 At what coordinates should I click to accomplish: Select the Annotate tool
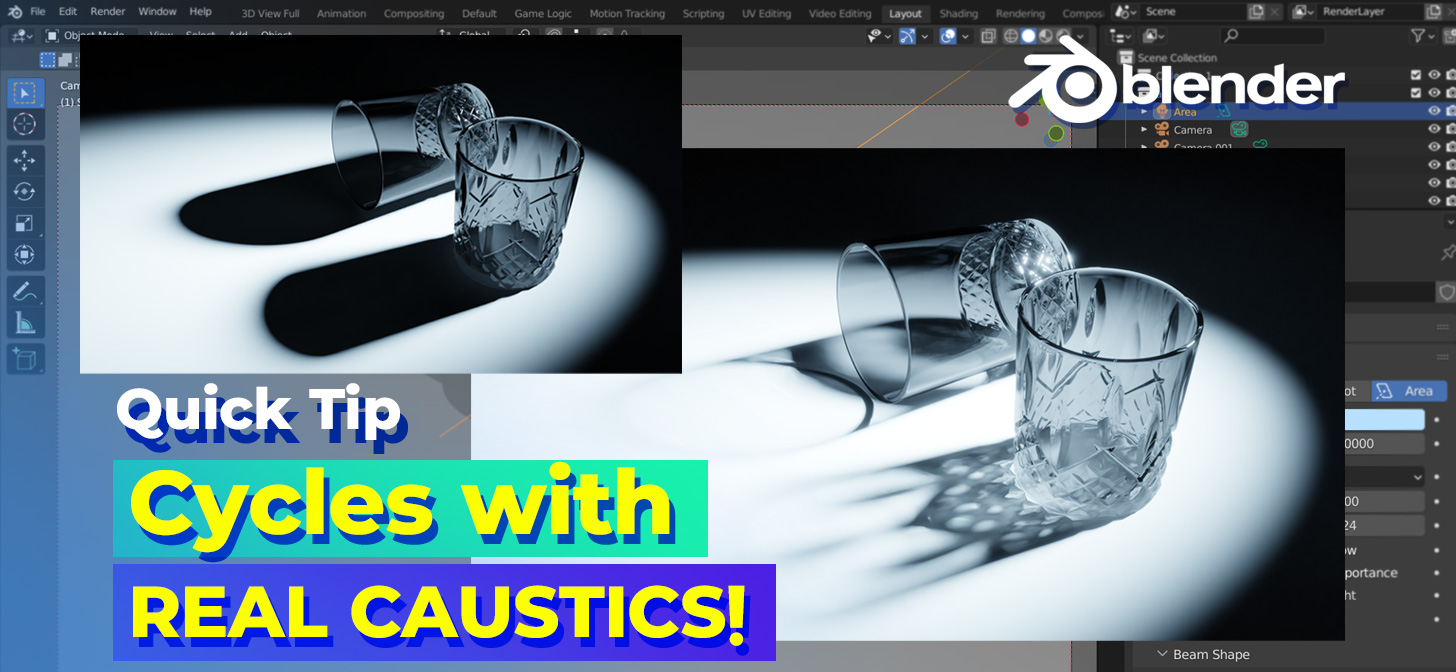pos(25,292)
